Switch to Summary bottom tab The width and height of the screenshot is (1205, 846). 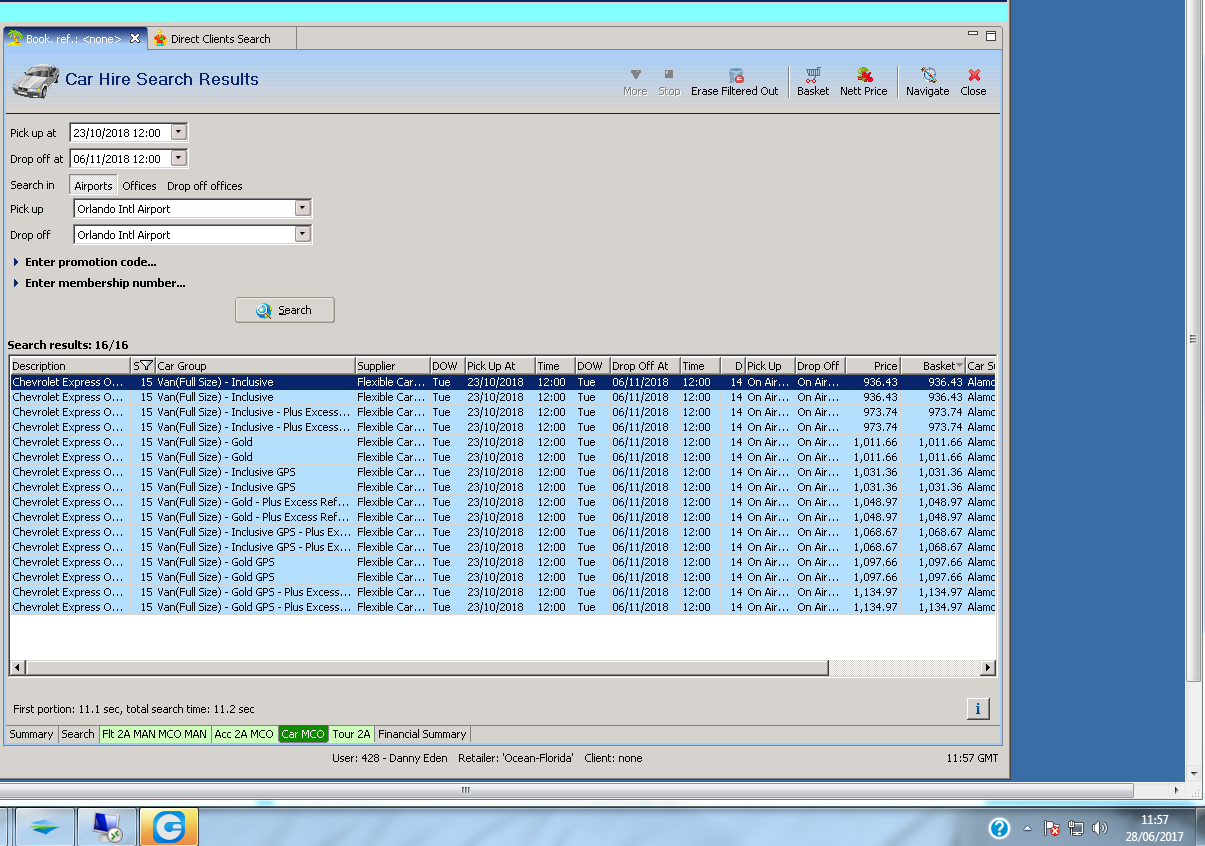pos(31,734)
